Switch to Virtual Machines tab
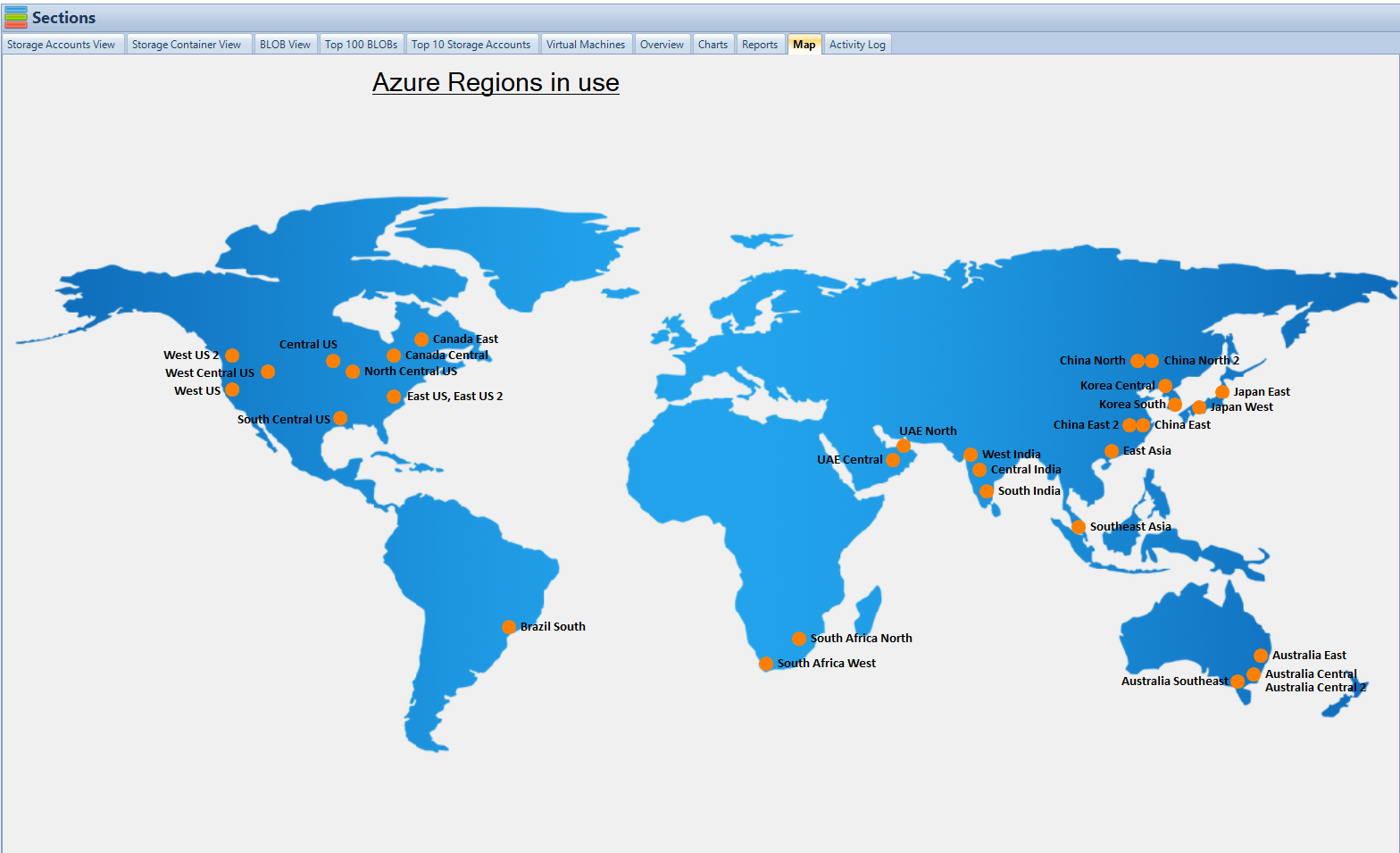 586,45
